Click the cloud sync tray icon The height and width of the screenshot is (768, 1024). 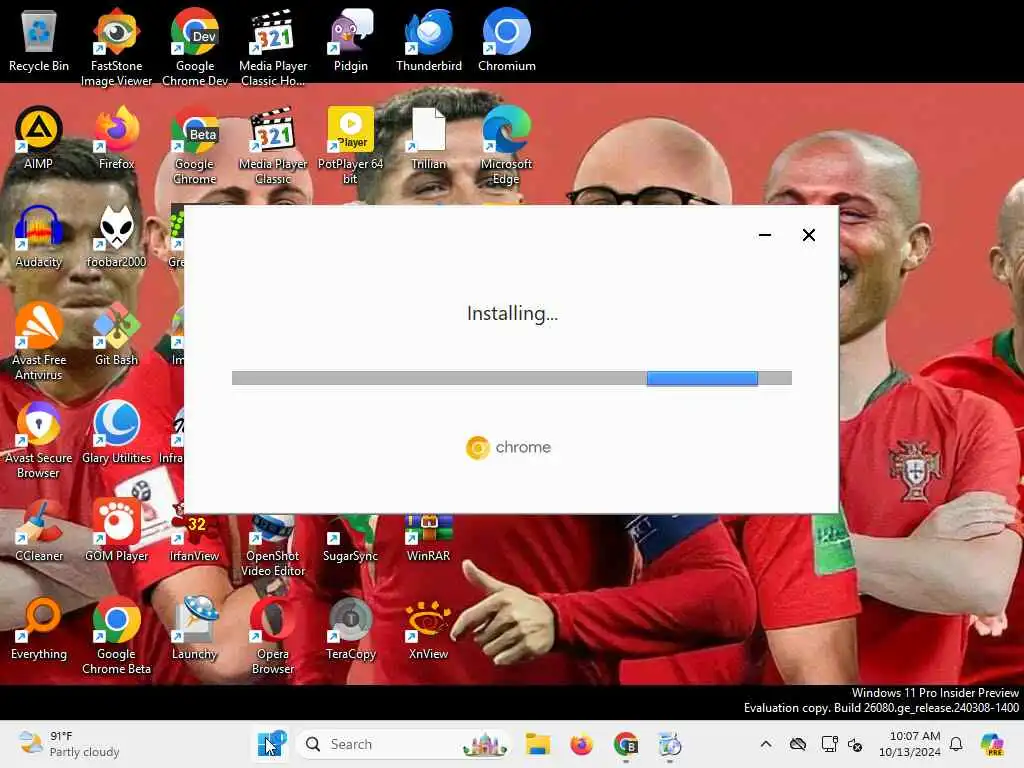[x=797, y=744]
